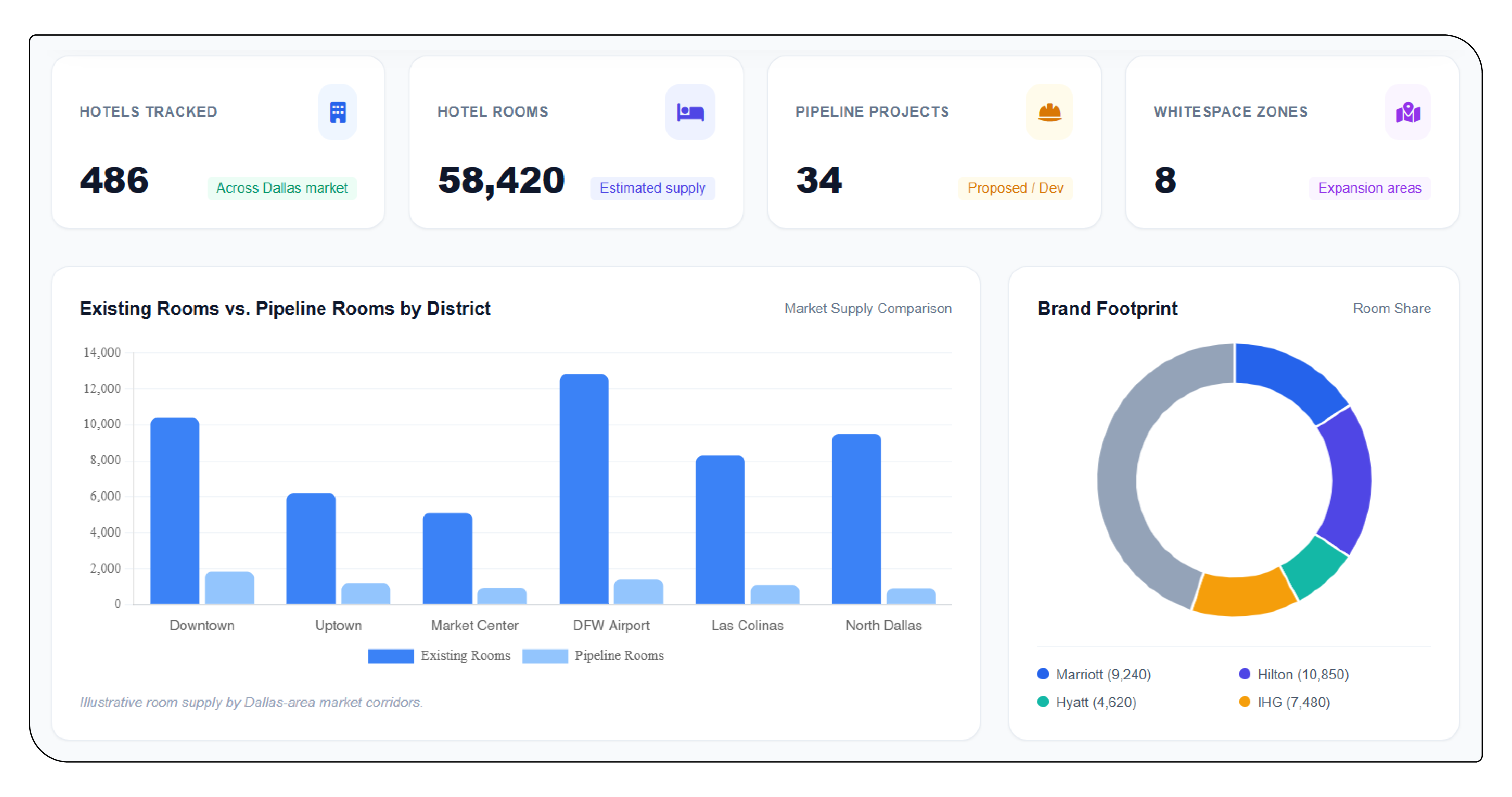Click the North Dallas pipeline rooms bar
1512x797 pixels.
[x=911, y=596]
